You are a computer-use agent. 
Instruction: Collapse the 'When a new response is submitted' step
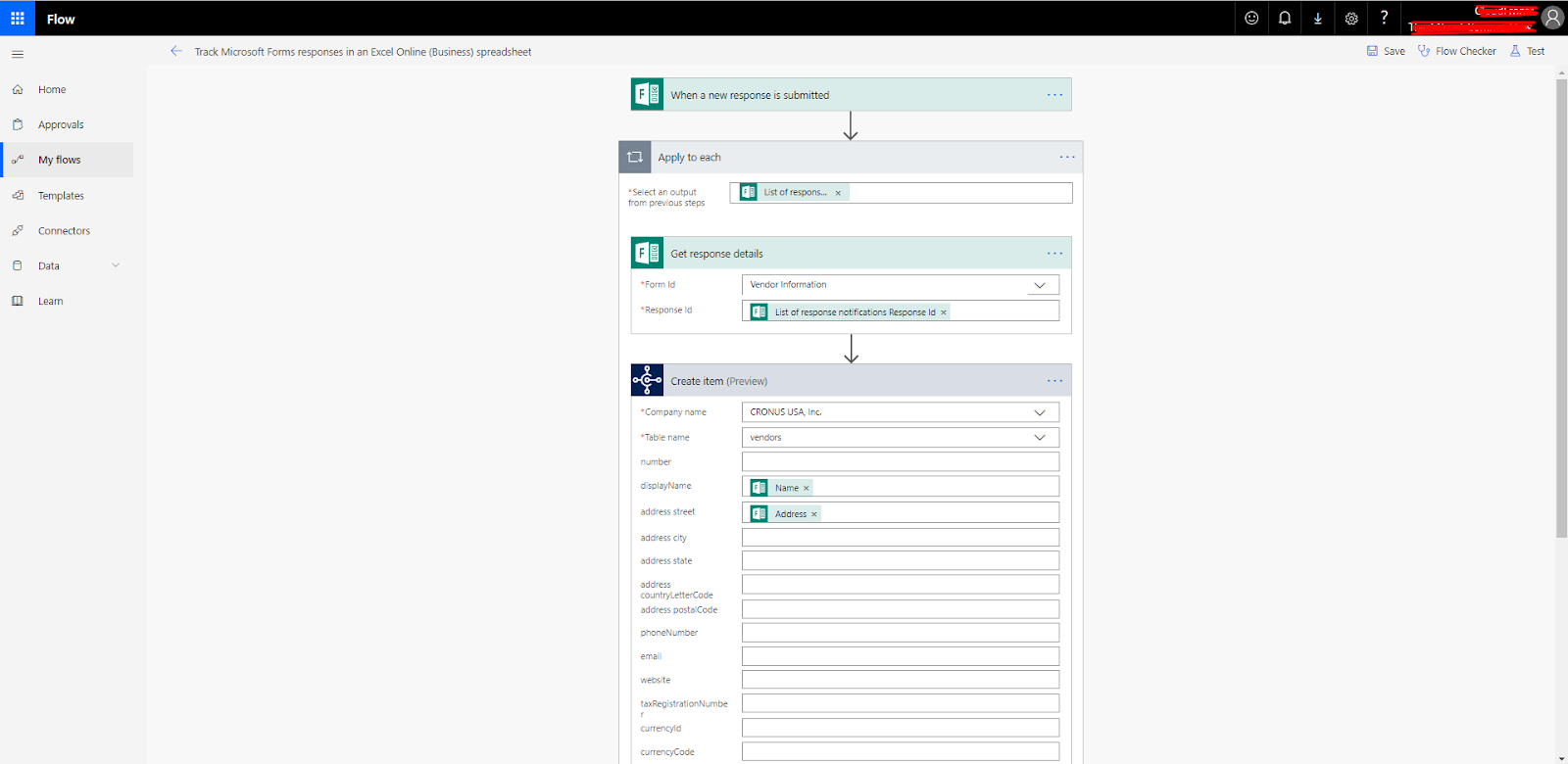pos(851,94)
